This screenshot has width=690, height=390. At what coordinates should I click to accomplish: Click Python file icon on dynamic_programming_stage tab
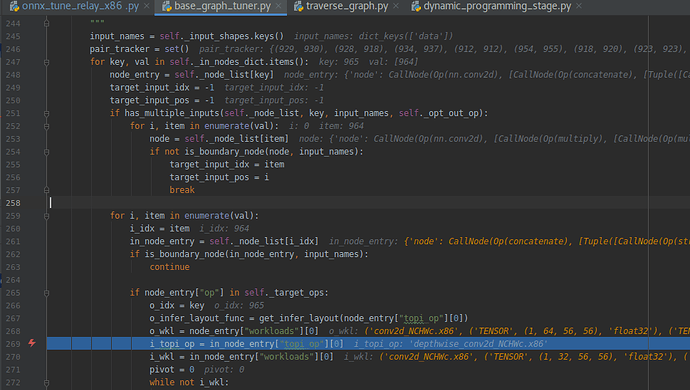[x=416, y=6]
